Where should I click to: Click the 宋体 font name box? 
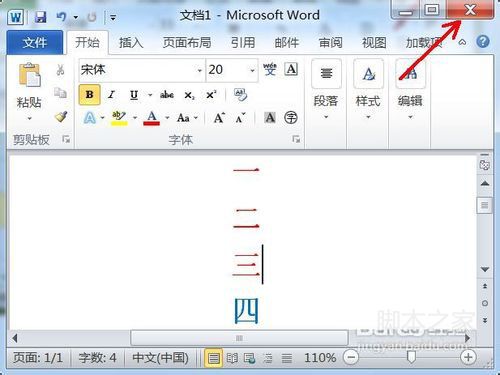point(137,70)
